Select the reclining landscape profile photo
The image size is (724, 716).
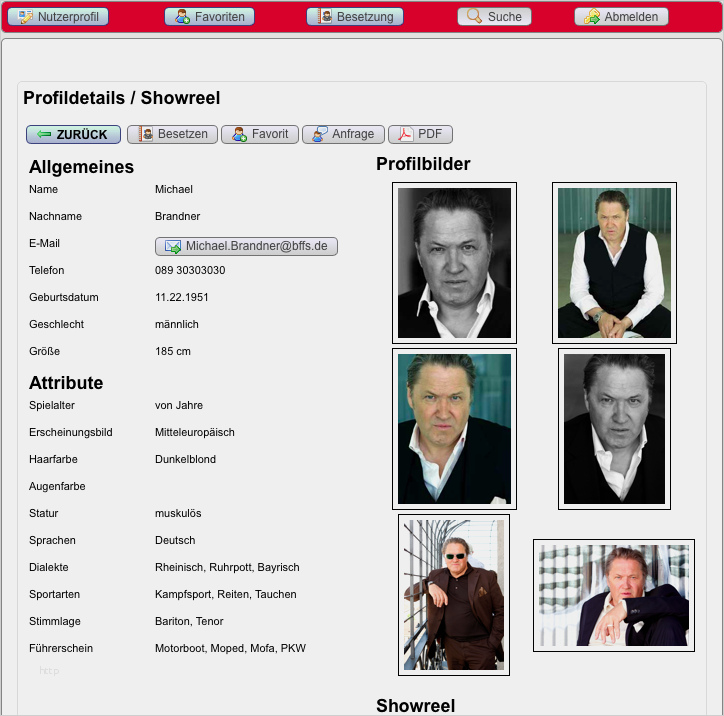tap(613, 595)
